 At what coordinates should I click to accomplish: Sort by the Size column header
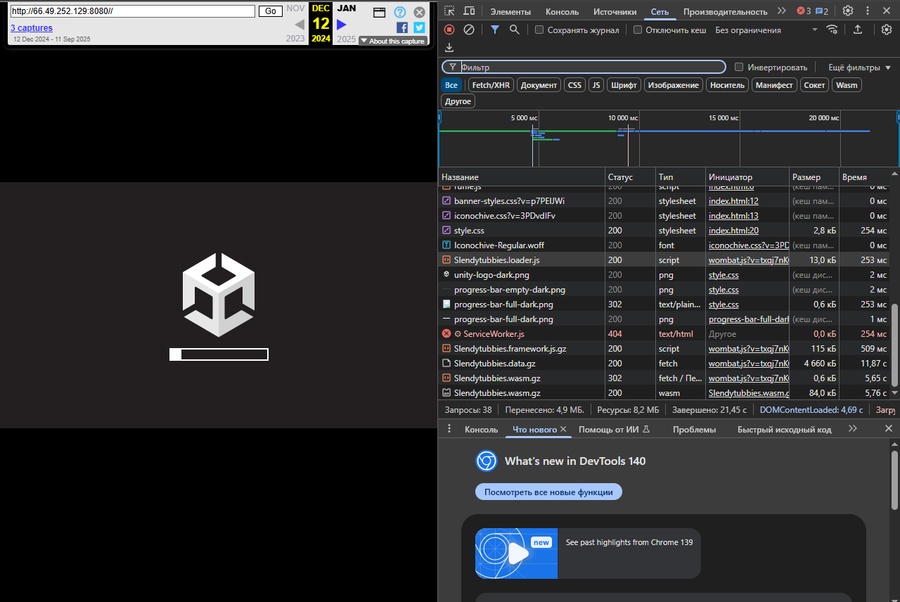813,177
